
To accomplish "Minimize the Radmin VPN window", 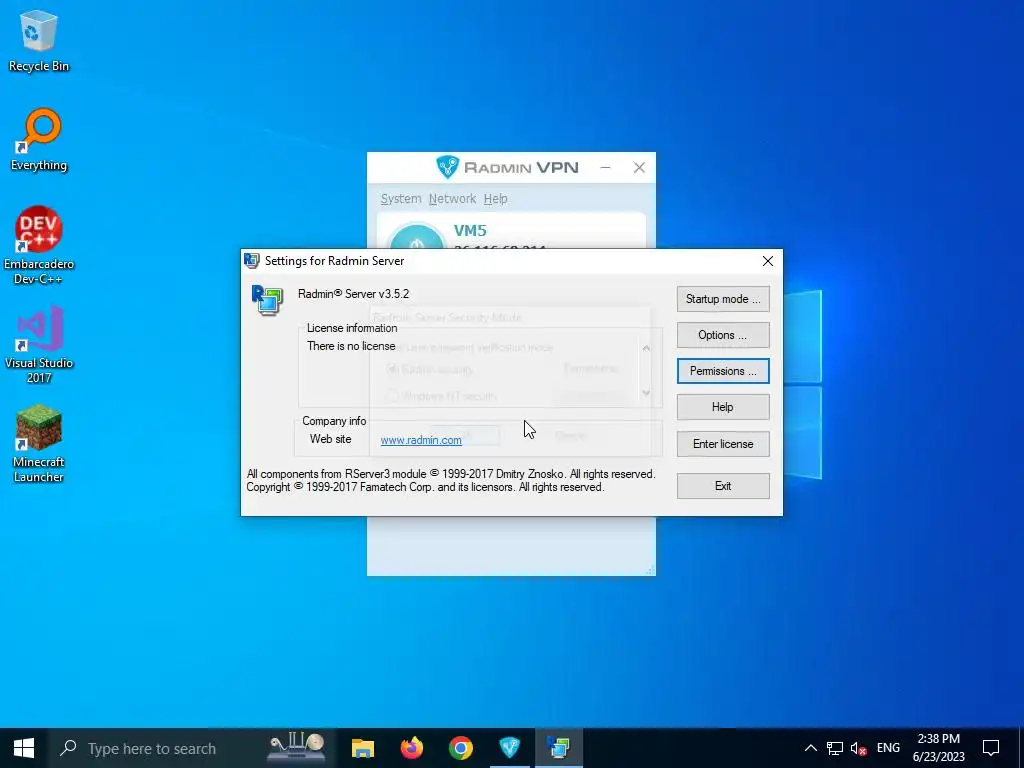I will (605, 167).
